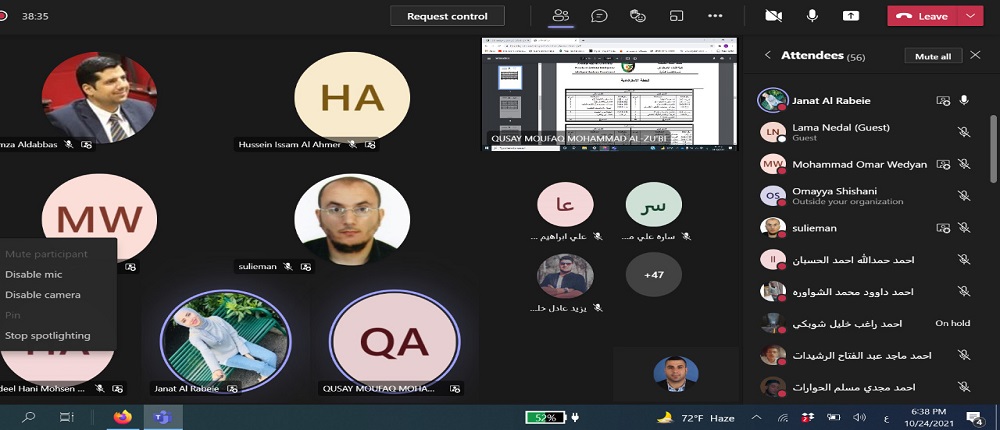The width and height of the screenshot is (1000, 430).
Task: Expand the Leave button dropdown arrow
Action: (x=970, y=16)
